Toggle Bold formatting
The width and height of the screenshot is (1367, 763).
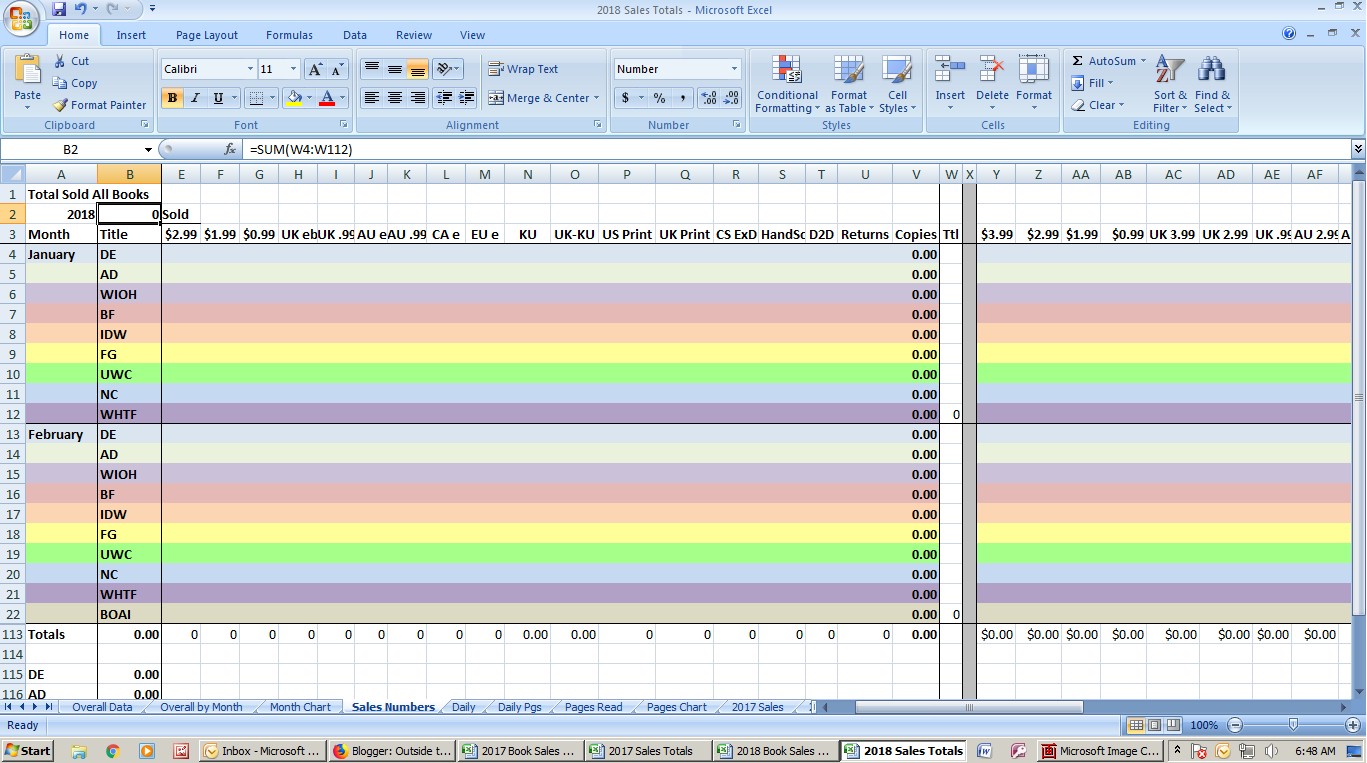172,98
